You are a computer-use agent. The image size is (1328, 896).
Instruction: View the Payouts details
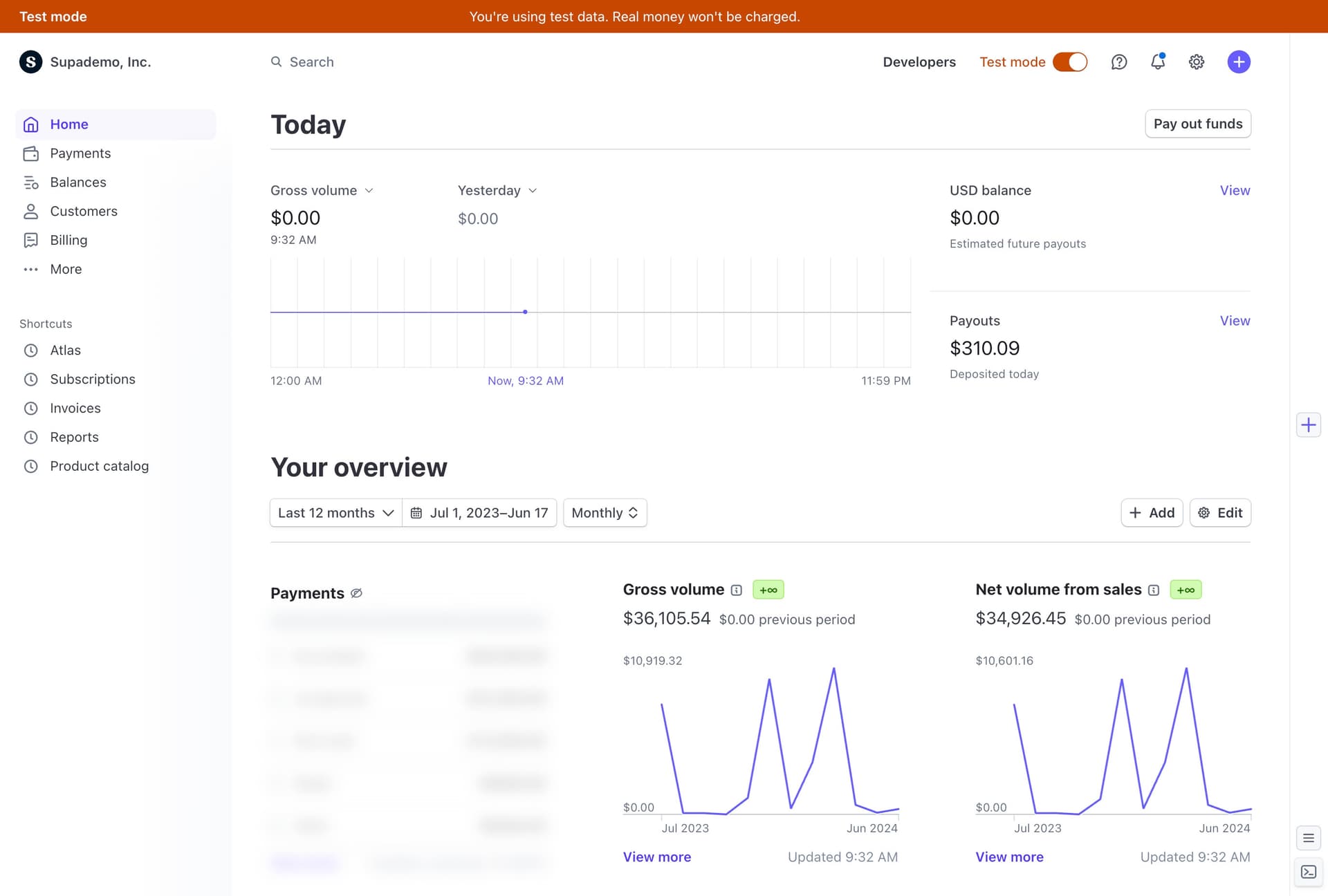[x=1235, y=321]
